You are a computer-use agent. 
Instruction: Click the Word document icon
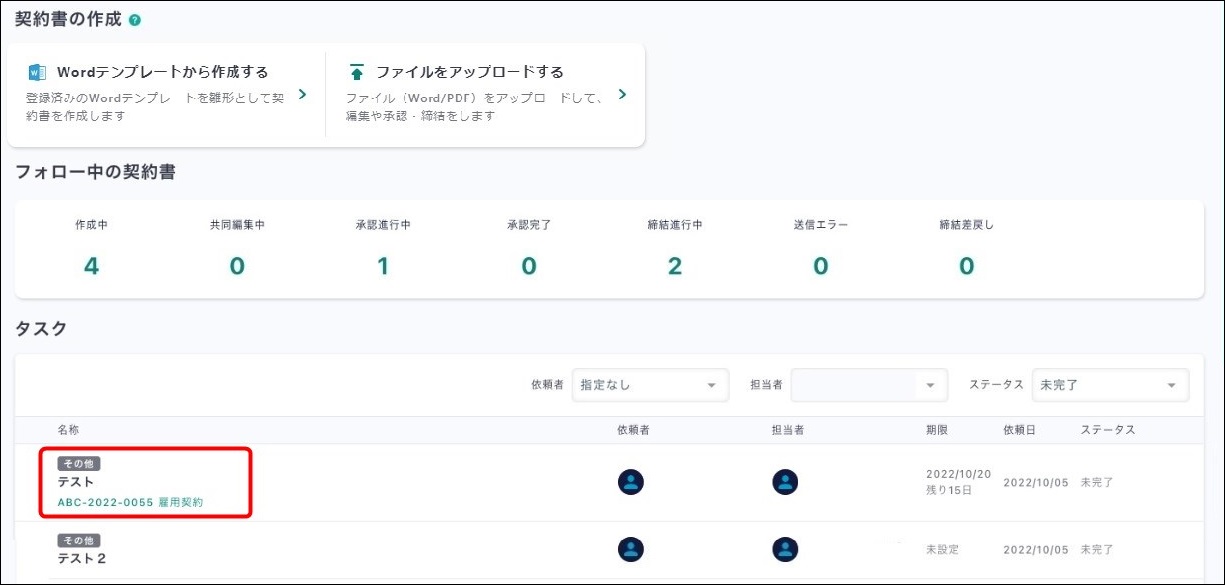point(37,72)
